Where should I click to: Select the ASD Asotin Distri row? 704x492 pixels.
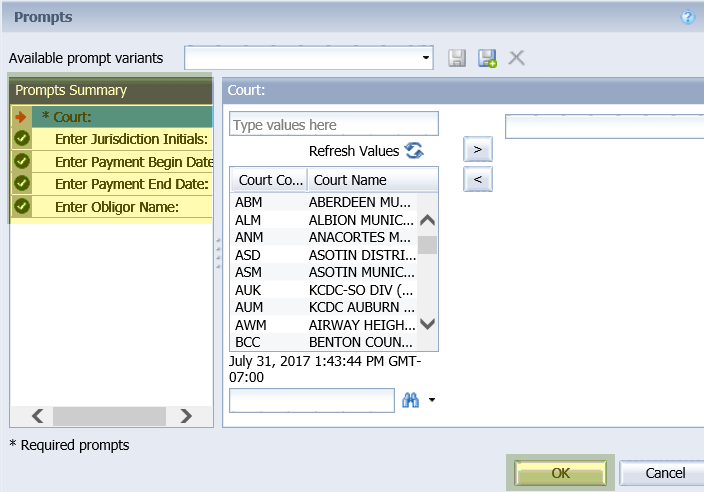point(324,255)
